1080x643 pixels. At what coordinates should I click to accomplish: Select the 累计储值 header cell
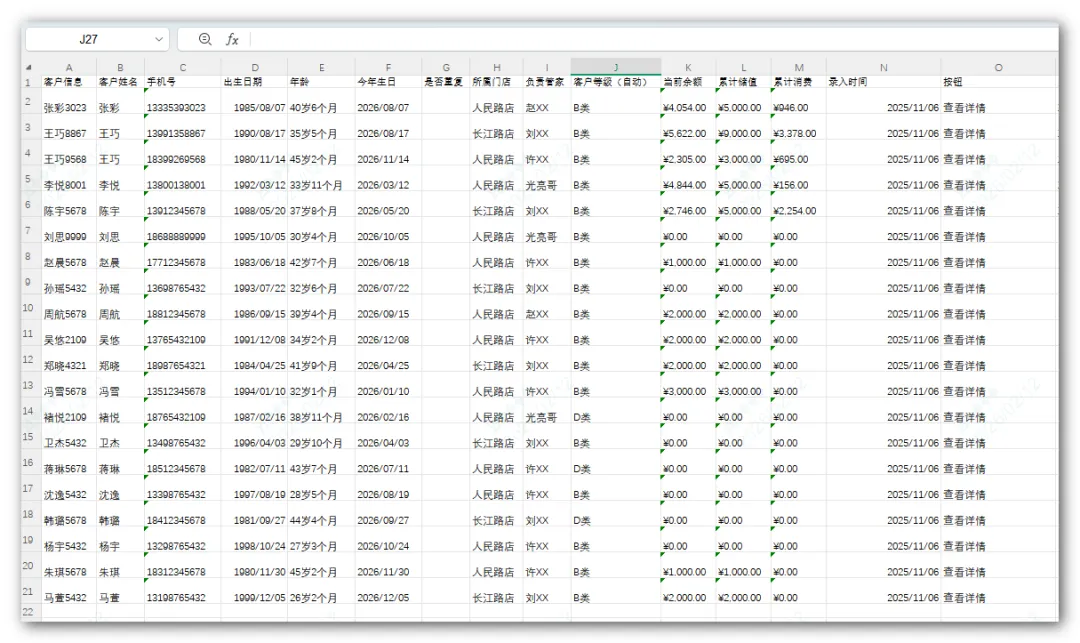[x=743, y=82]
